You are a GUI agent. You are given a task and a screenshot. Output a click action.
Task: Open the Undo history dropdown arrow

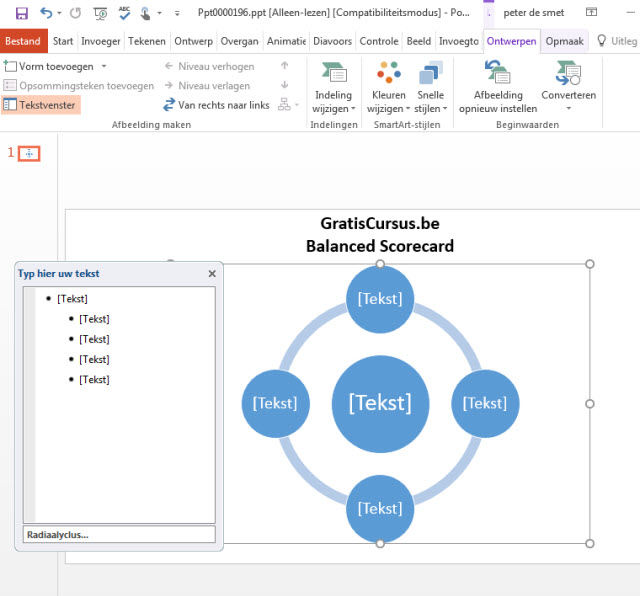[x=60, y=13]
